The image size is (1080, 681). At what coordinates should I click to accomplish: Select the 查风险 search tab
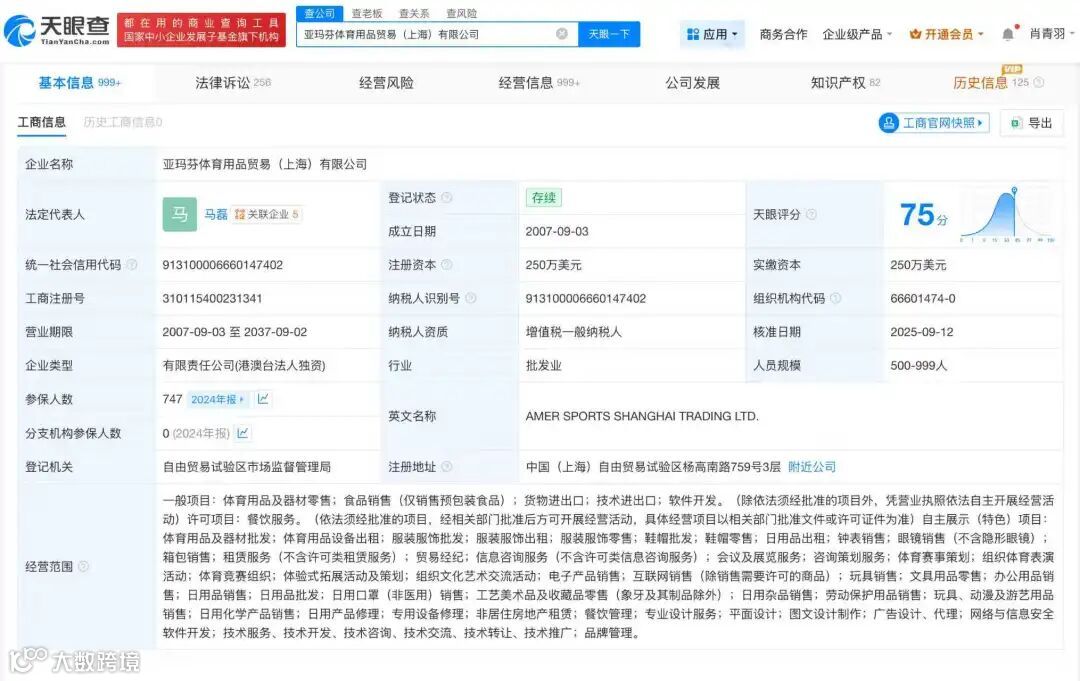coord(461,13)
